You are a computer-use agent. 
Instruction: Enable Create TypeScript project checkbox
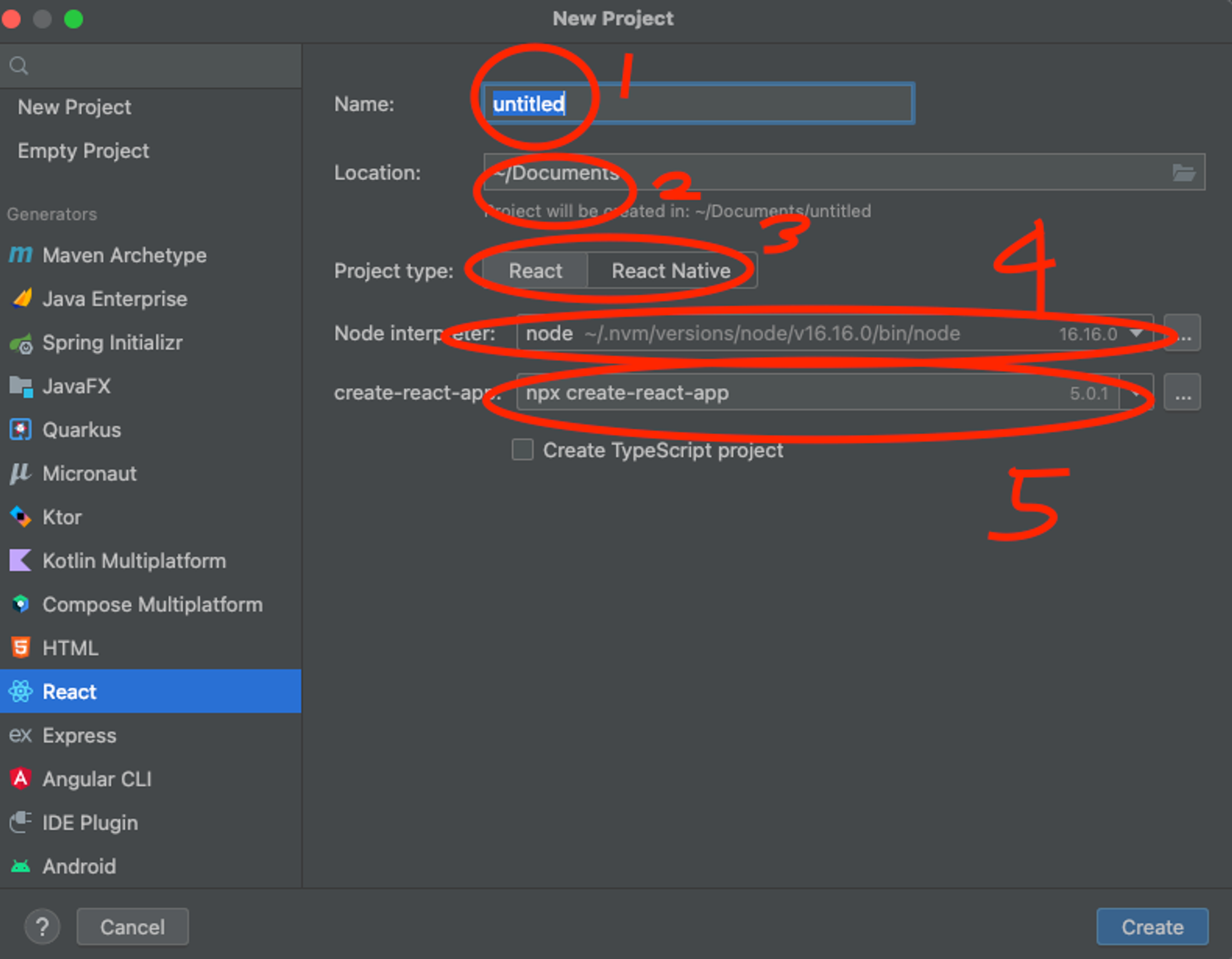coord(522,450)
